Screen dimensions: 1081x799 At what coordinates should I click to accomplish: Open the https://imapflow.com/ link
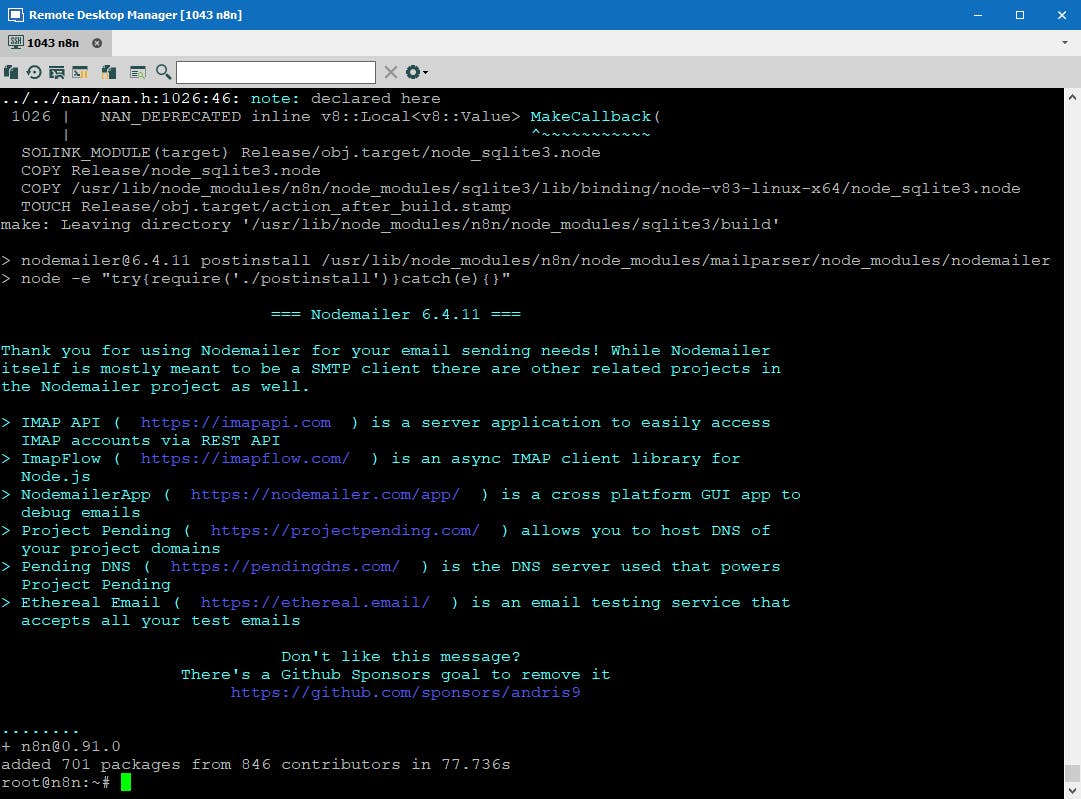(245, 458)
